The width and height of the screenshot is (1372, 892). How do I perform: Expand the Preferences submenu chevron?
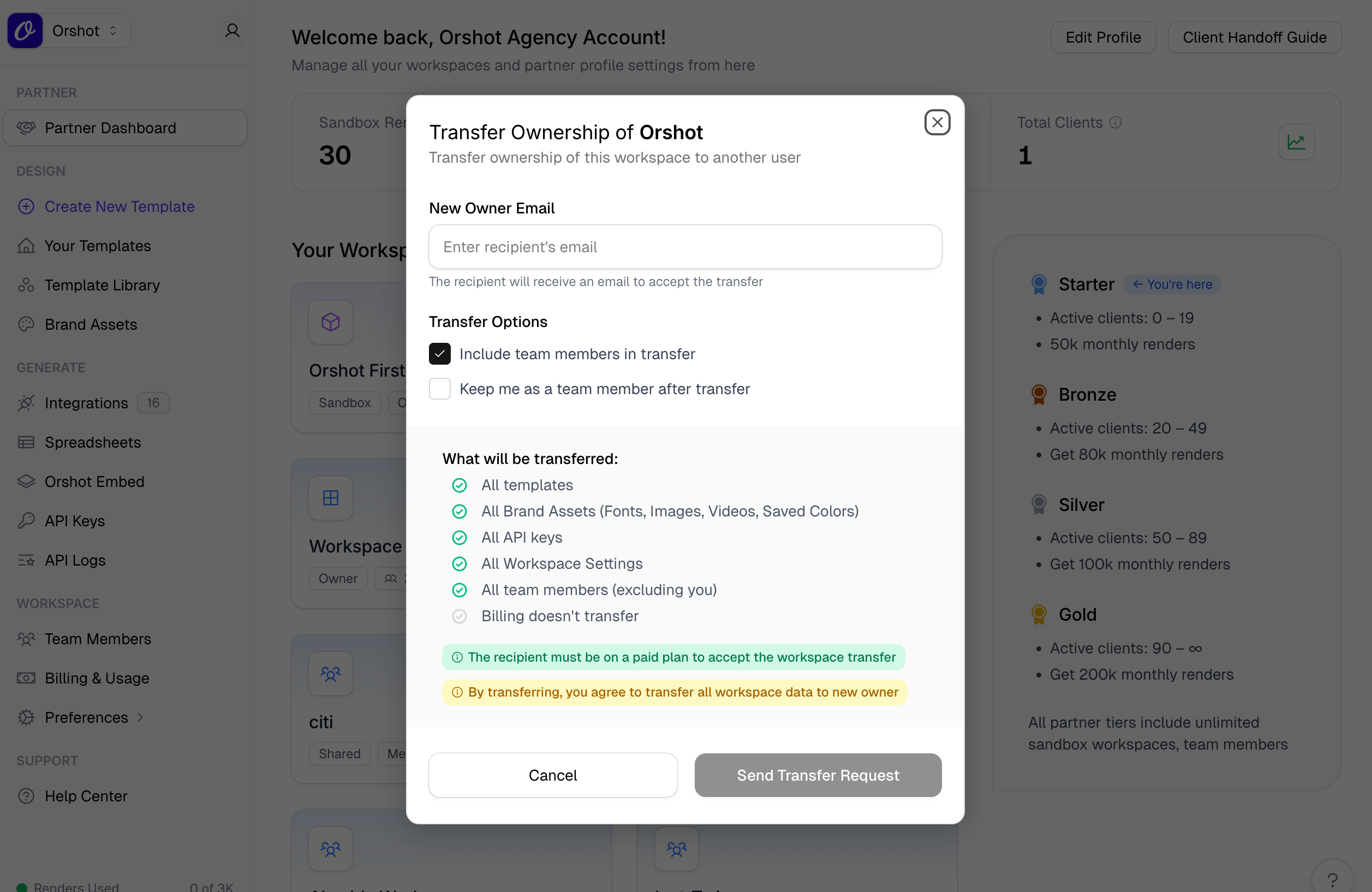(x=140, y=717)
